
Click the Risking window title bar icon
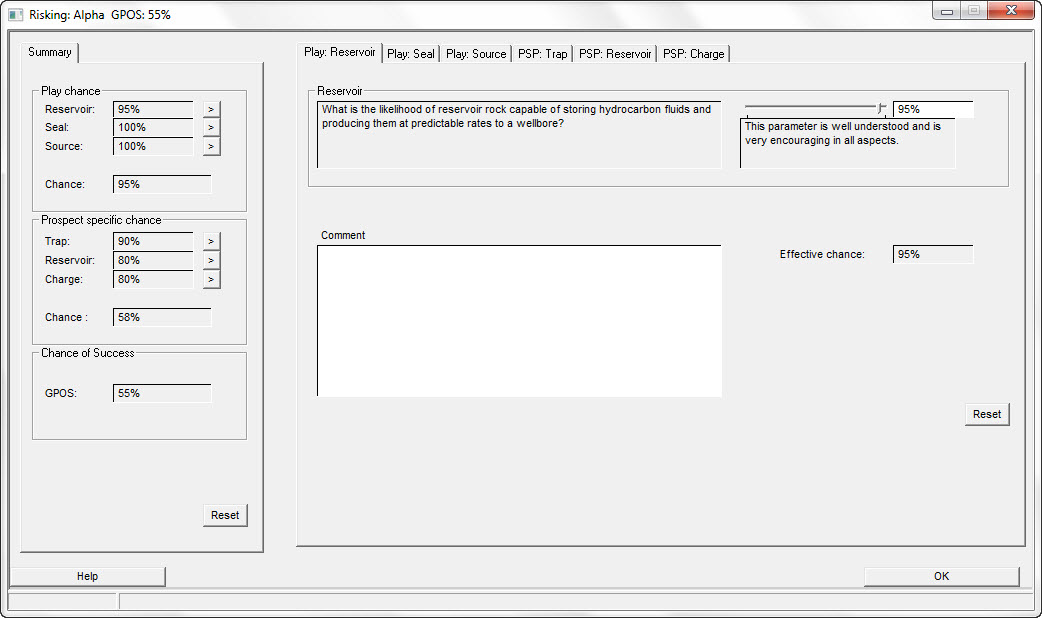pos(15,15)
